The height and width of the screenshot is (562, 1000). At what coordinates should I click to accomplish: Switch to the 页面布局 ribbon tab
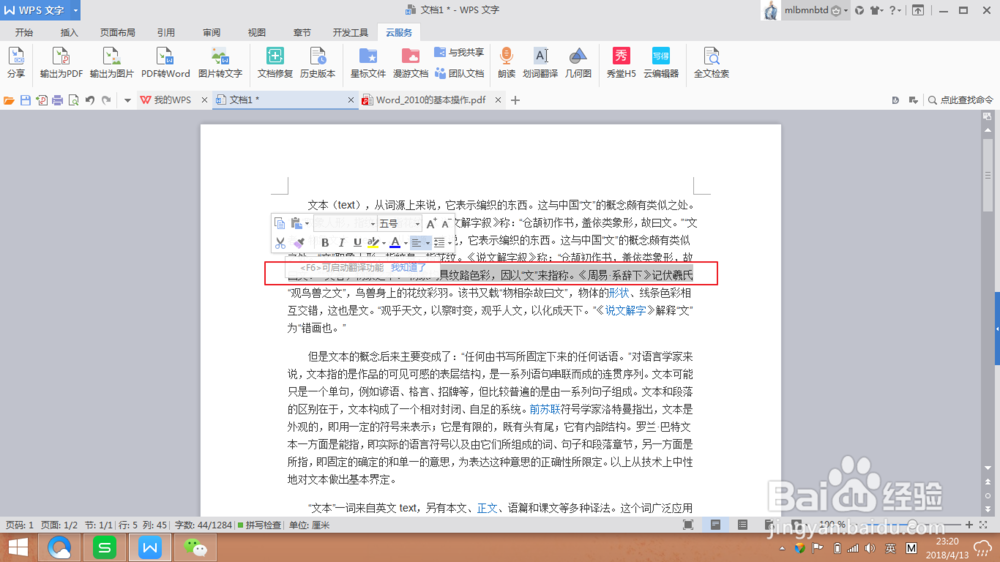pyautogui.click(x=117, y=33)
